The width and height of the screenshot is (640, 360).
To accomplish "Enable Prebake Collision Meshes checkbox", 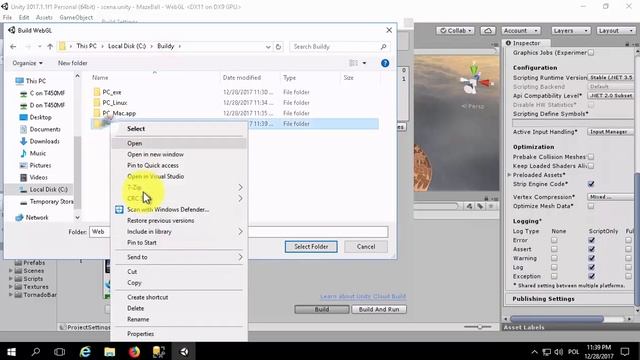I will [591, 157].
